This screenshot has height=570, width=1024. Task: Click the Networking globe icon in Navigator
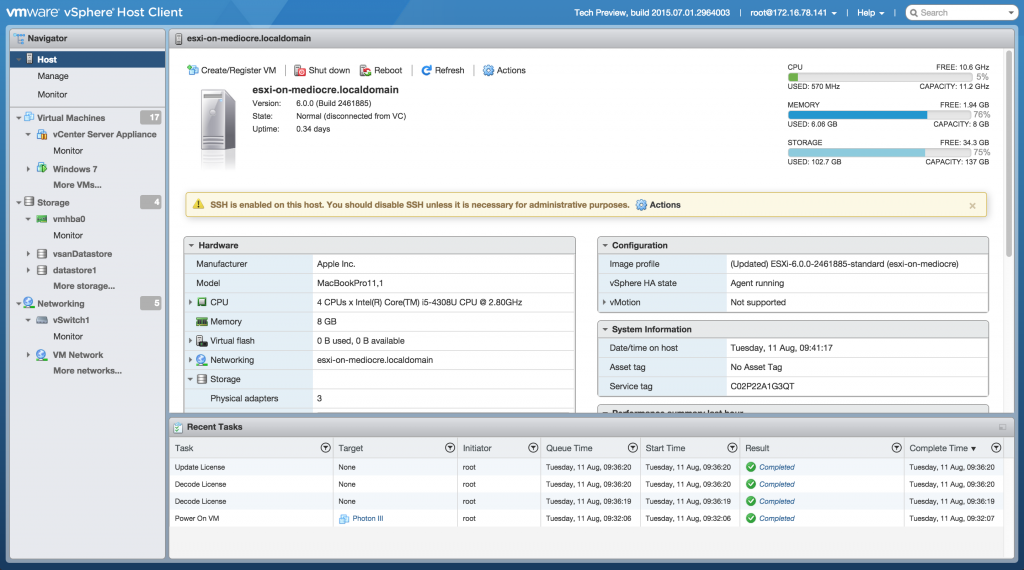tap(29, 303)
